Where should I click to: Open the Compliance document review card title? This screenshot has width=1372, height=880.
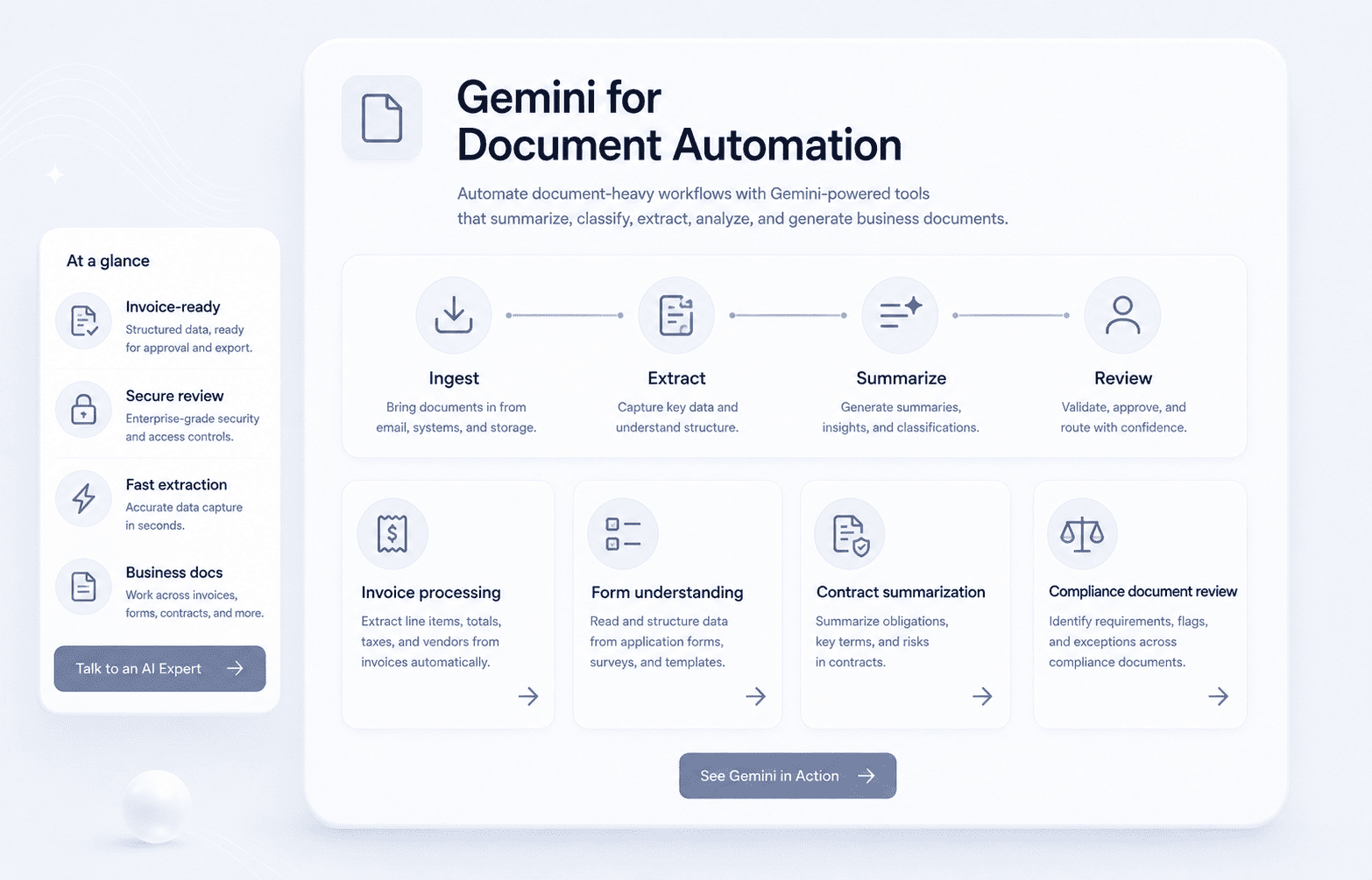pos(1142,592)
